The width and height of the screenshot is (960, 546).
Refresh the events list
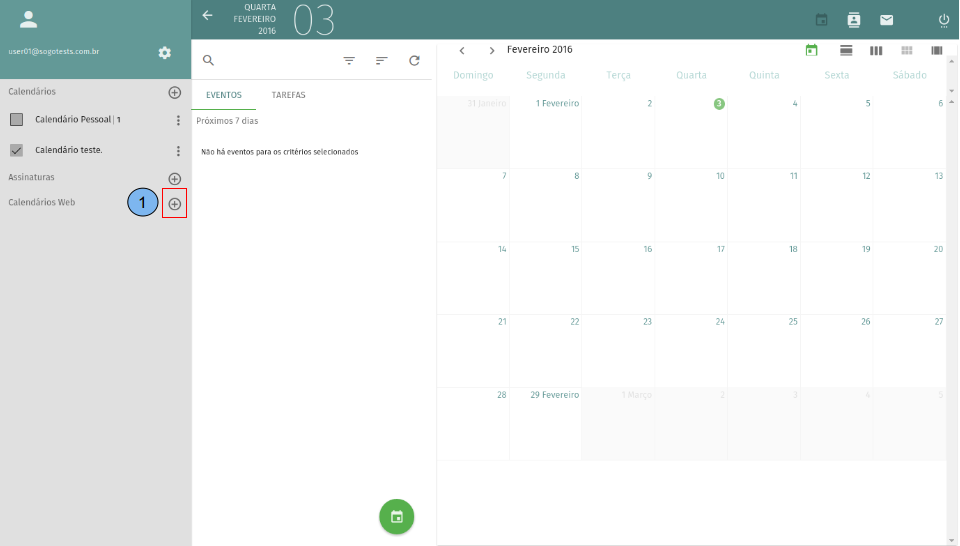[x=414, y=61]
